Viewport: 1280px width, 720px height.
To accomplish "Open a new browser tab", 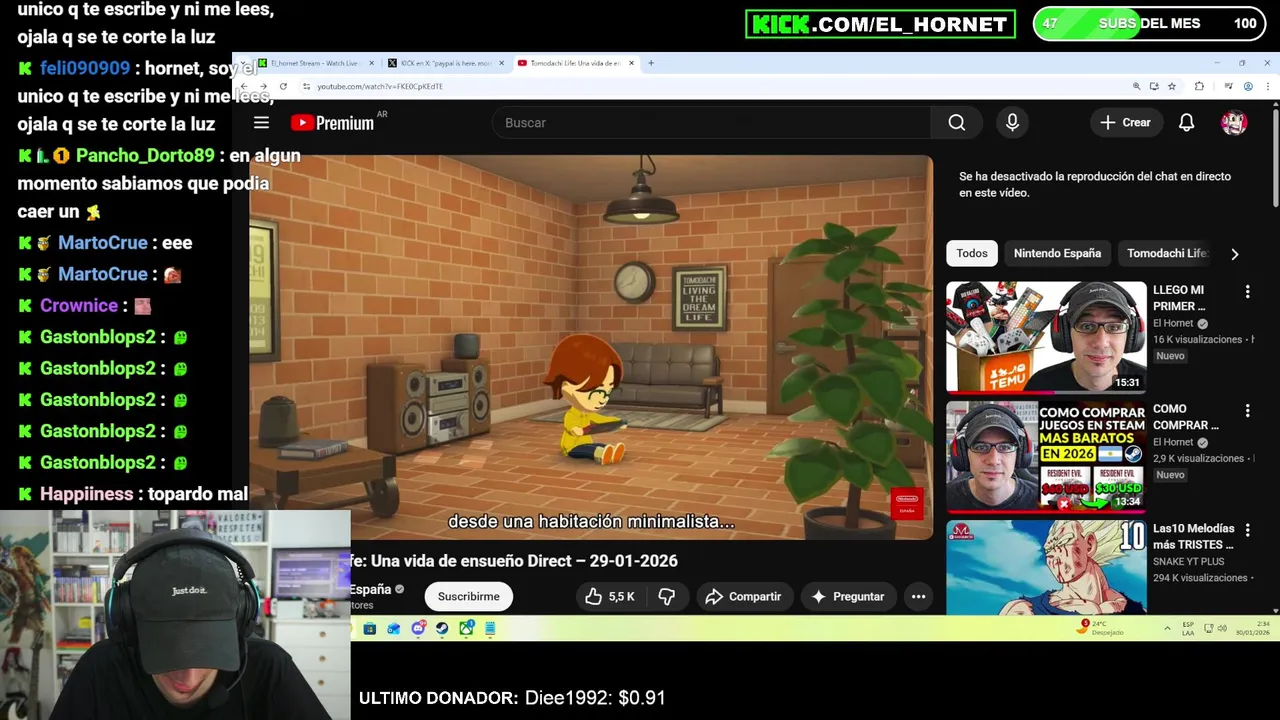I will pos(651,63).
